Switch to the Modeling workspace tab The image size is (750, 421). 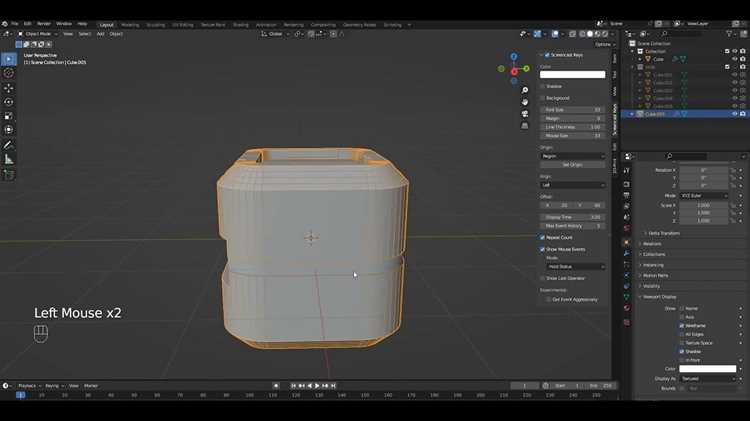(130, 25)
